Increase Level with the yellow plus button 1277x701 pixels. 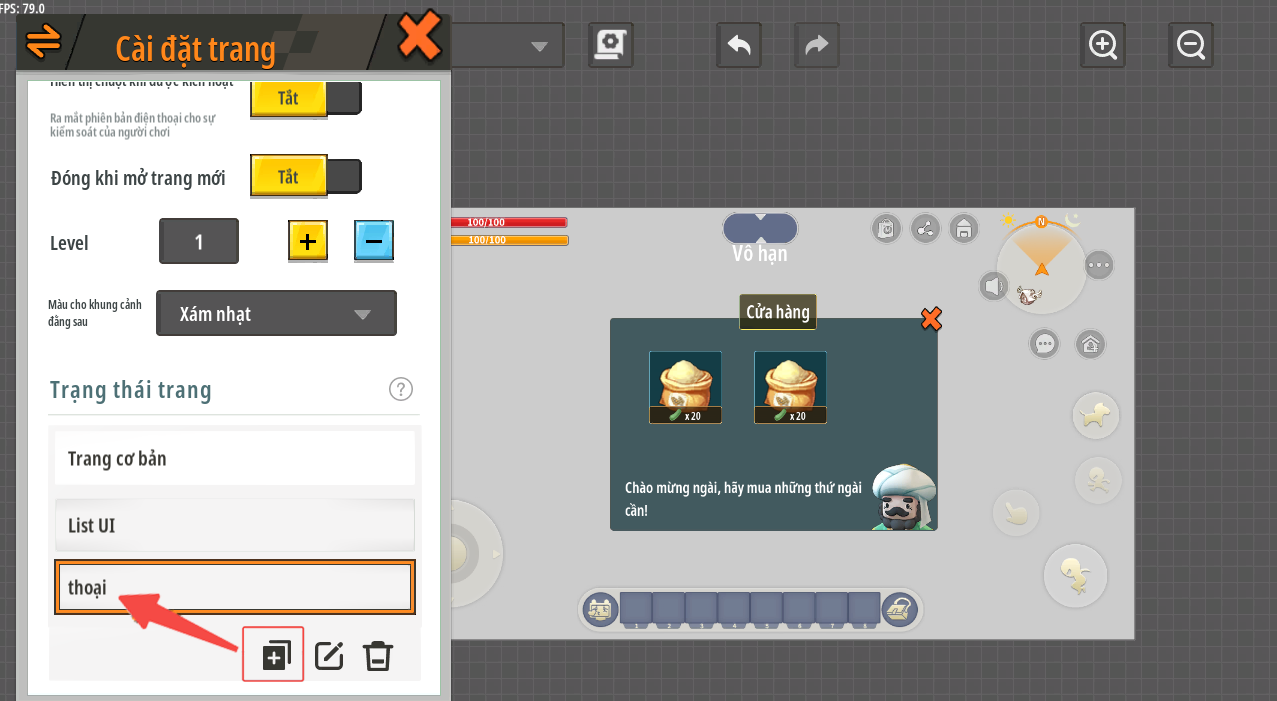(308, 241)
